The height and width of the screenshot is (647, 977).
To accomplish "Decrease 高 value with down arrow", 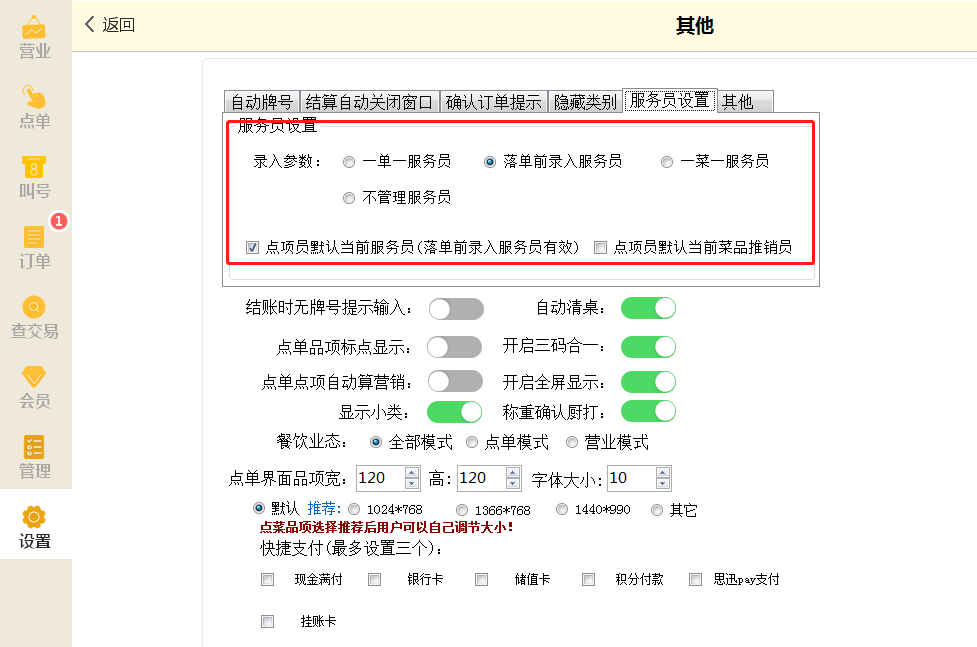I will coord(513,484).
